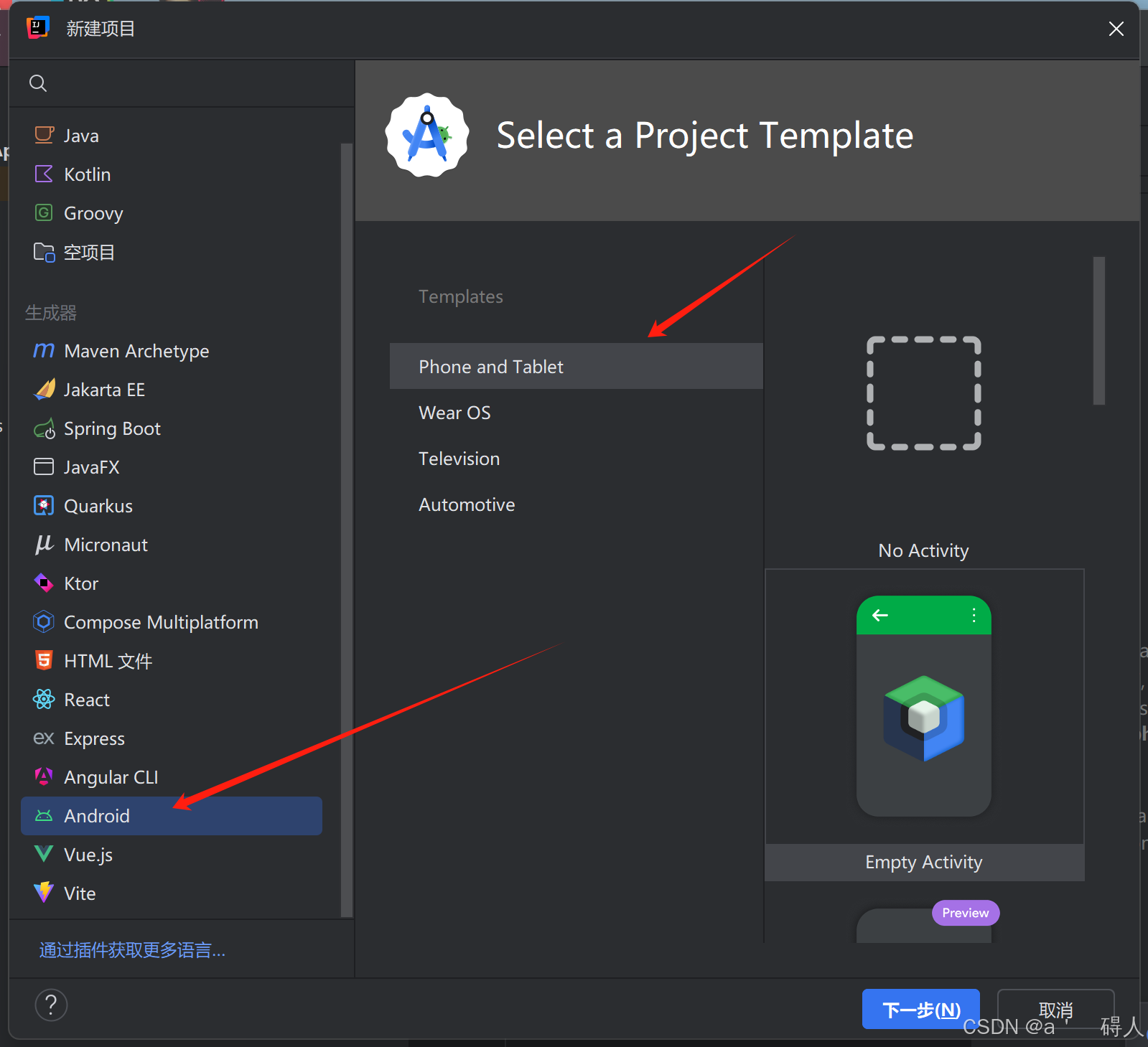Click the Maven Archetype m icon

[x=44, y=350]
